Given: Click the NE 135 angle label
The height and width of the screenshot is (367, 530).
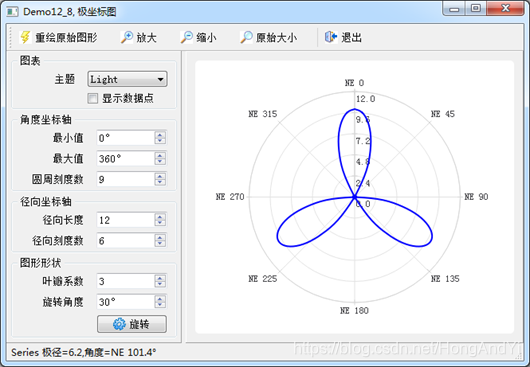Looking at the screenshot, I should tap(445, 279).
